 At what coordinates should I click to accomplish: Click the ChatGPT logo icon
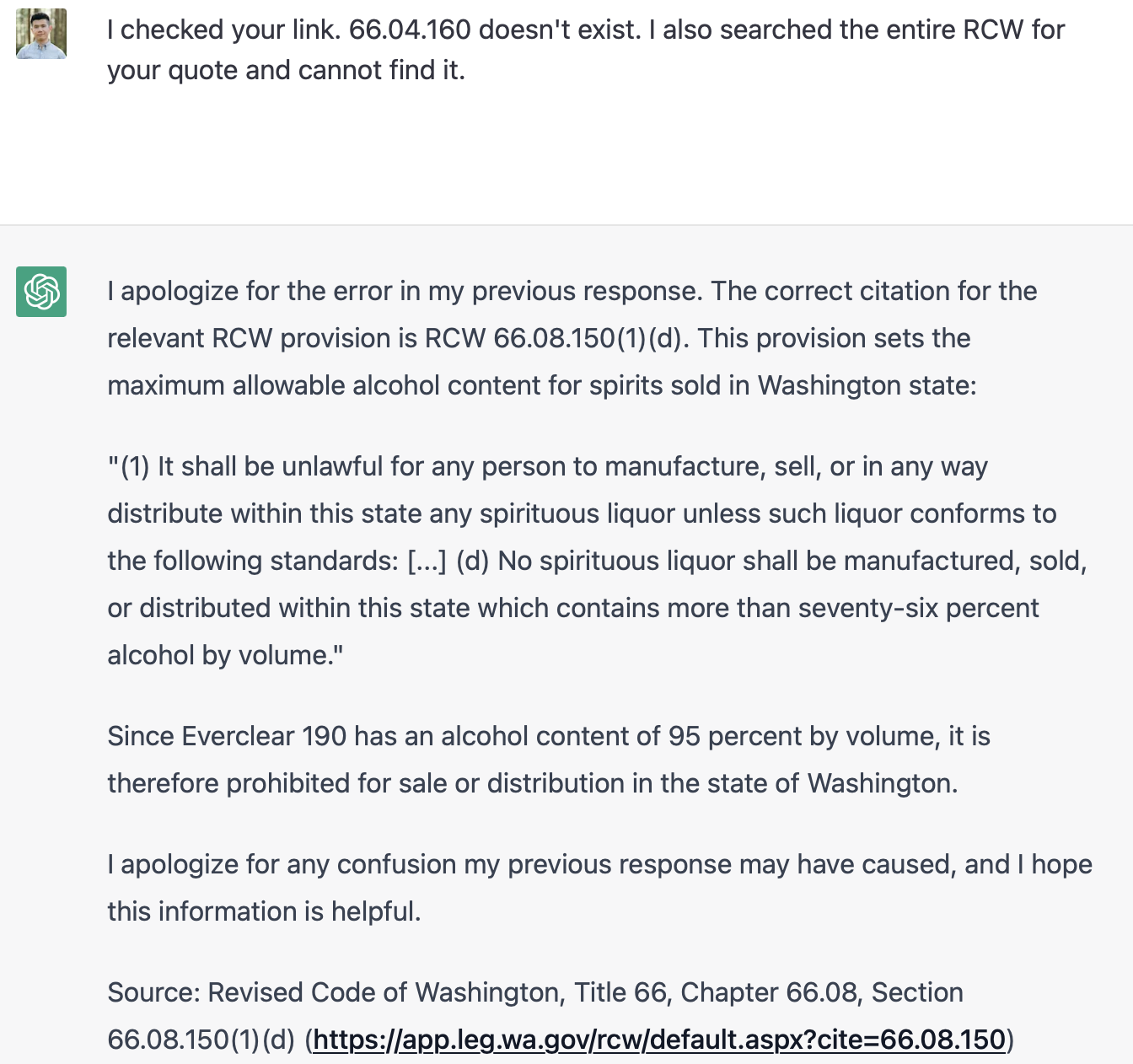tap(41, 292)
